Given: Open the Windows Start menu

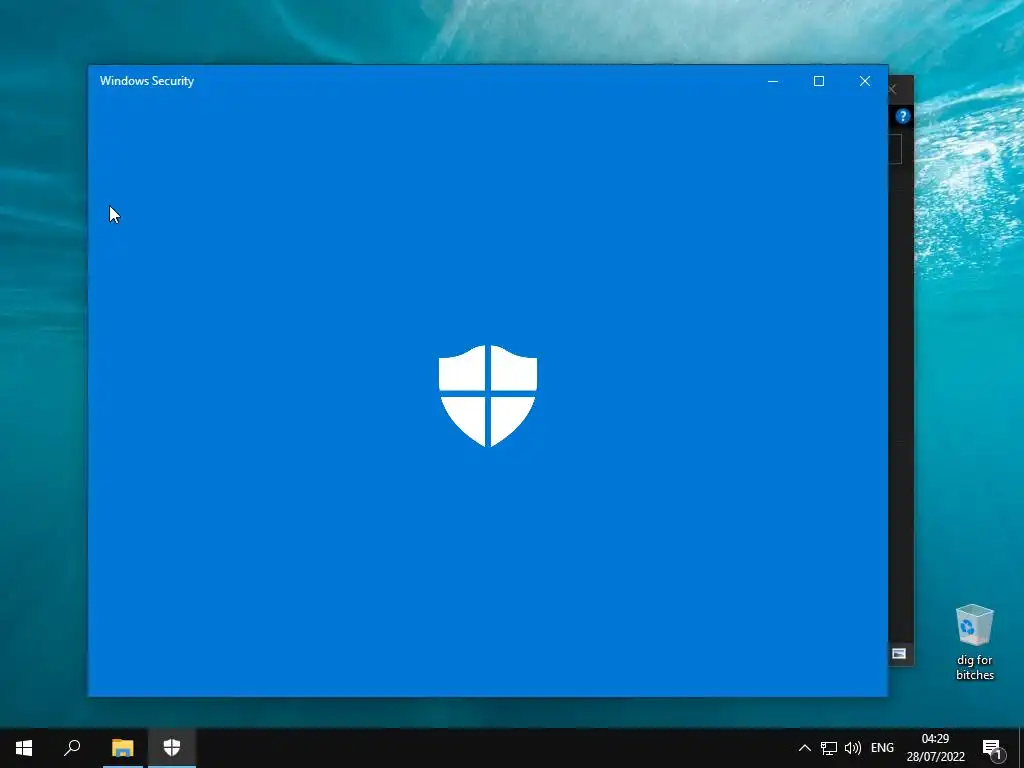Looking at the screenshot, I should (x=24, y=748).
